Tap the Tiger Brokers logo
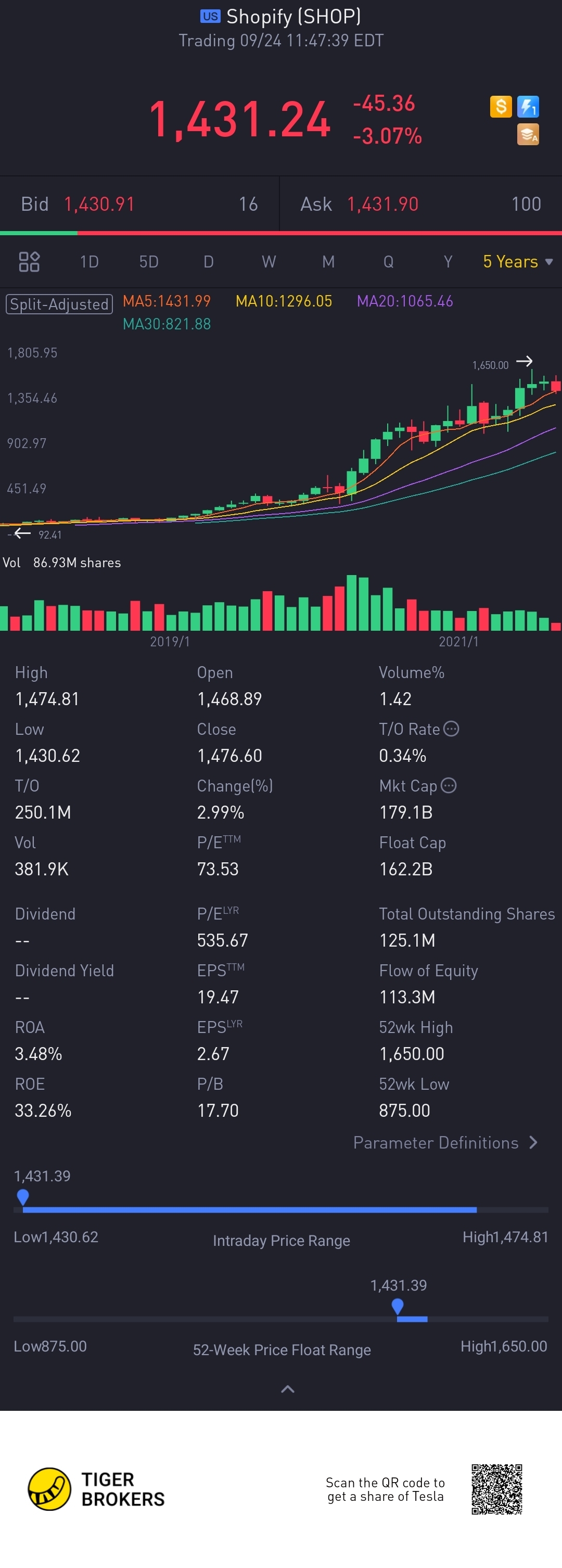 (96, 1489)
